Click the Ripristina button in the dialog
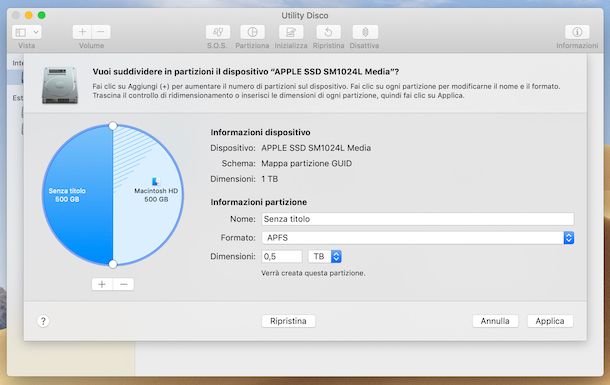This screenshot has height=385, width=610. pos(288,321)
